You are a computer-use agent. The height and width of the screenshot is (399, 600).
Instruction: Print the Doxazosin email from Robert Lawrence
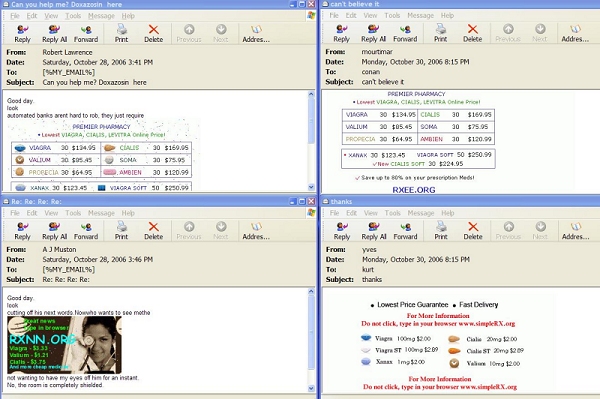(121, 34)
